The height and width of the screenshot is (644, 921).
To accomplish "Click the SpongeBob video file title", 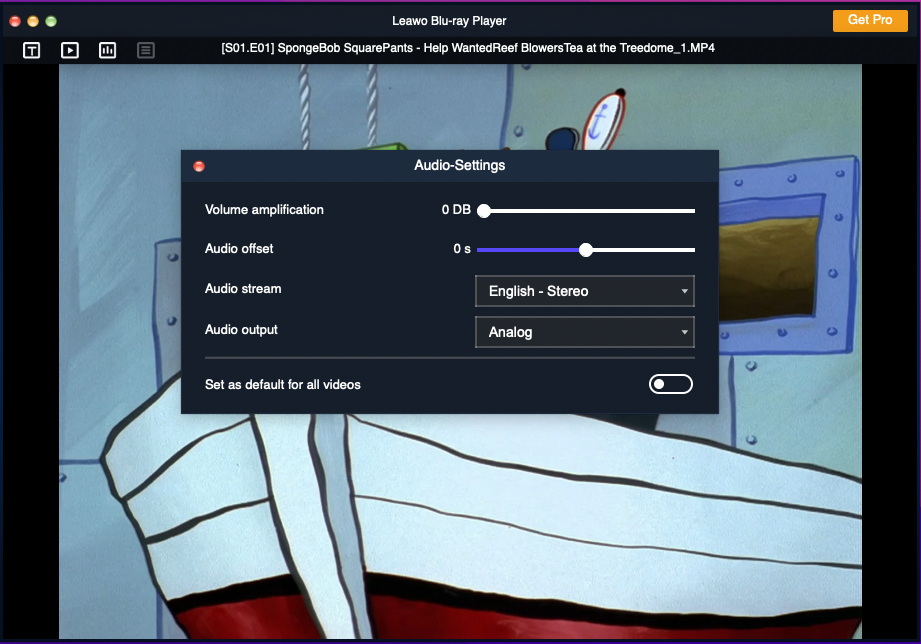I will coord(468,48).
